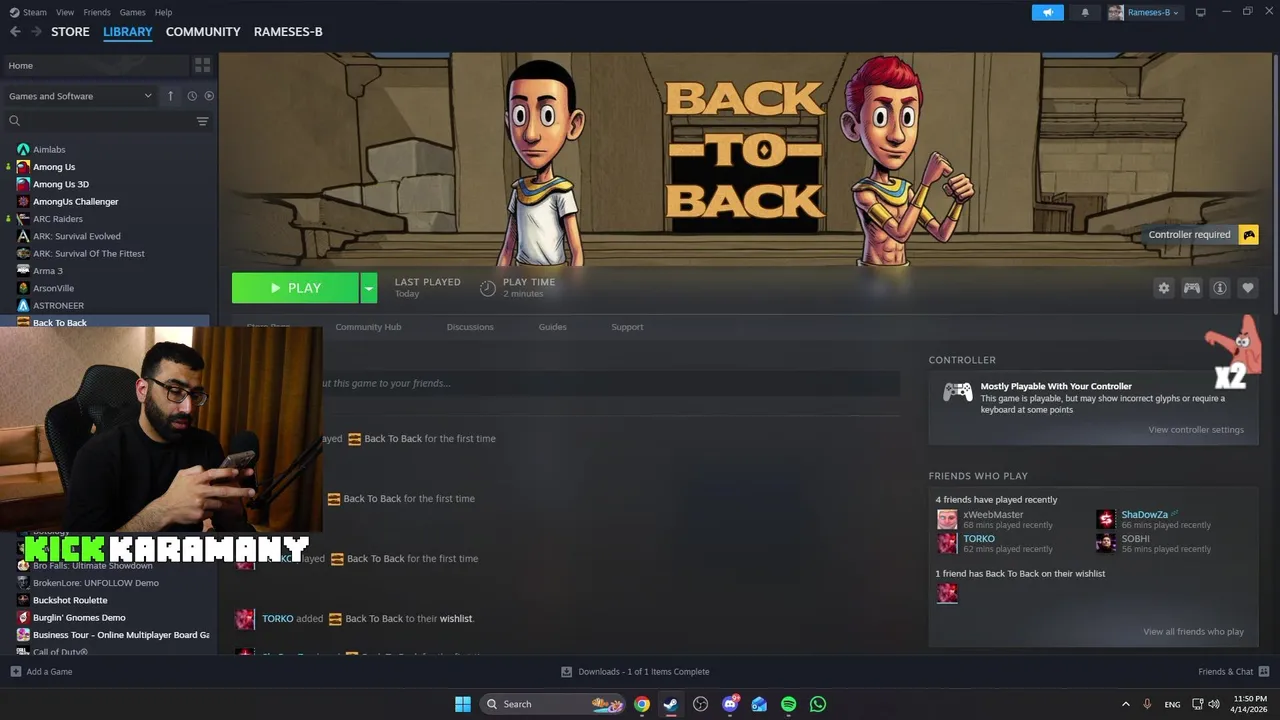The image size is (1280, 720).
Task: Open the announcements megaphone icon
Action: click(1047, 12)
